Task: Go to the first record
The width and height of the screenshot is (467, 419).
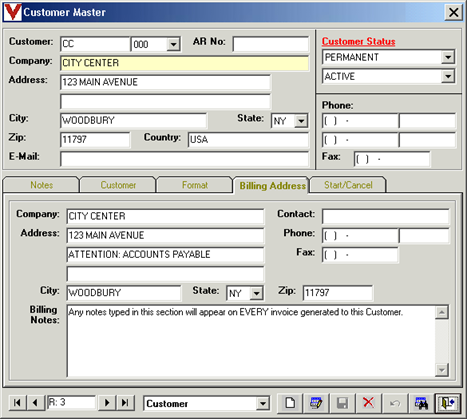Action: click(17, 403)
